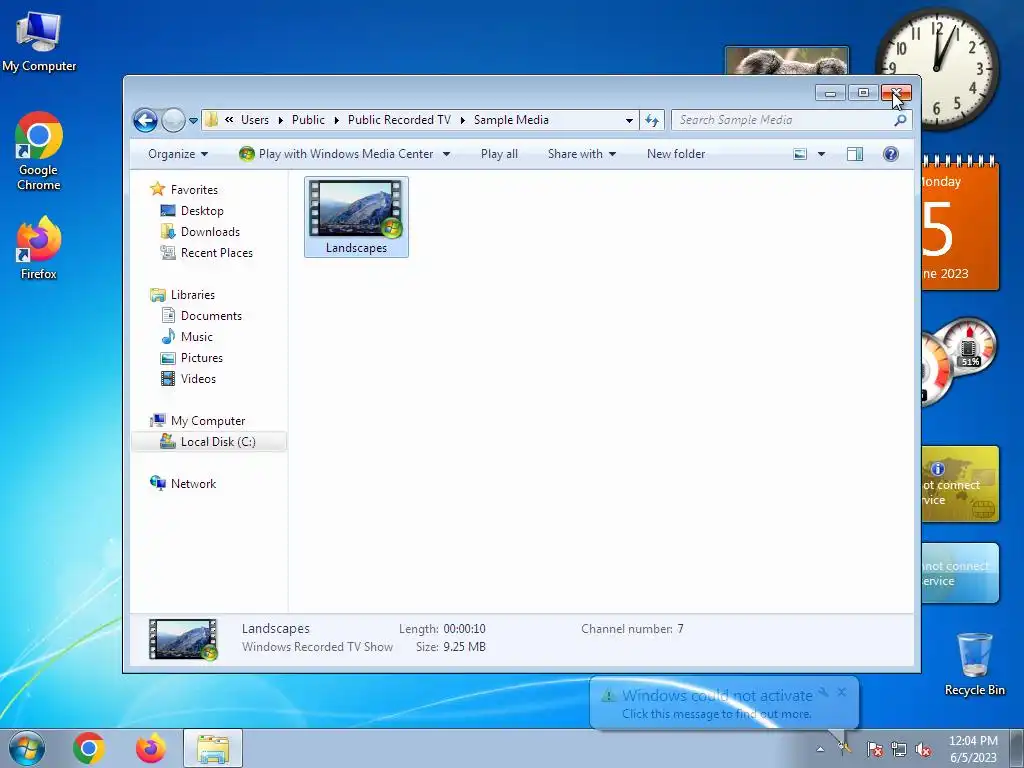Image resolution: width=1024 pixels, height=768 pixels.
Task: Open the recent pages dropdown arrow
Action: tap(193, 121)
